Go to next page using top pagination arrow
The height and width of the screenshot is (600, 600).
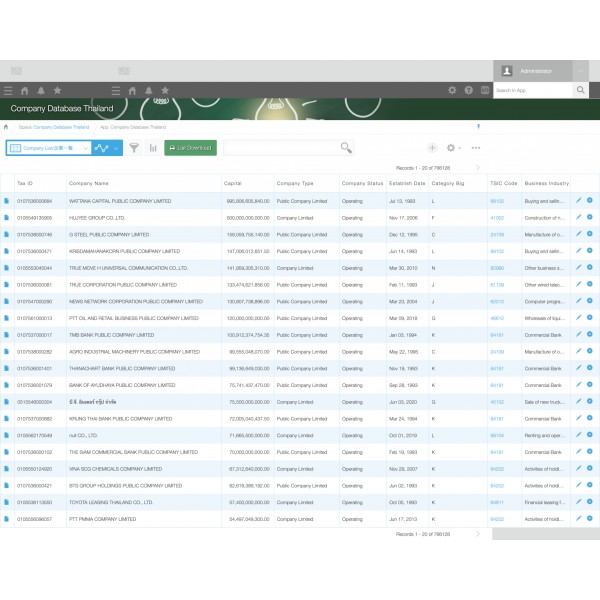click(x=478, y=168)
